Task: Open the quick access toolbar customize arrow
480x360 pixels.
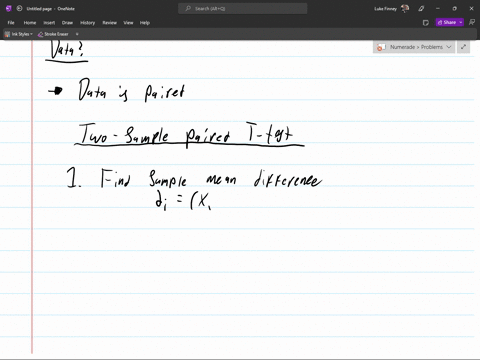Action: click(77, 34)
